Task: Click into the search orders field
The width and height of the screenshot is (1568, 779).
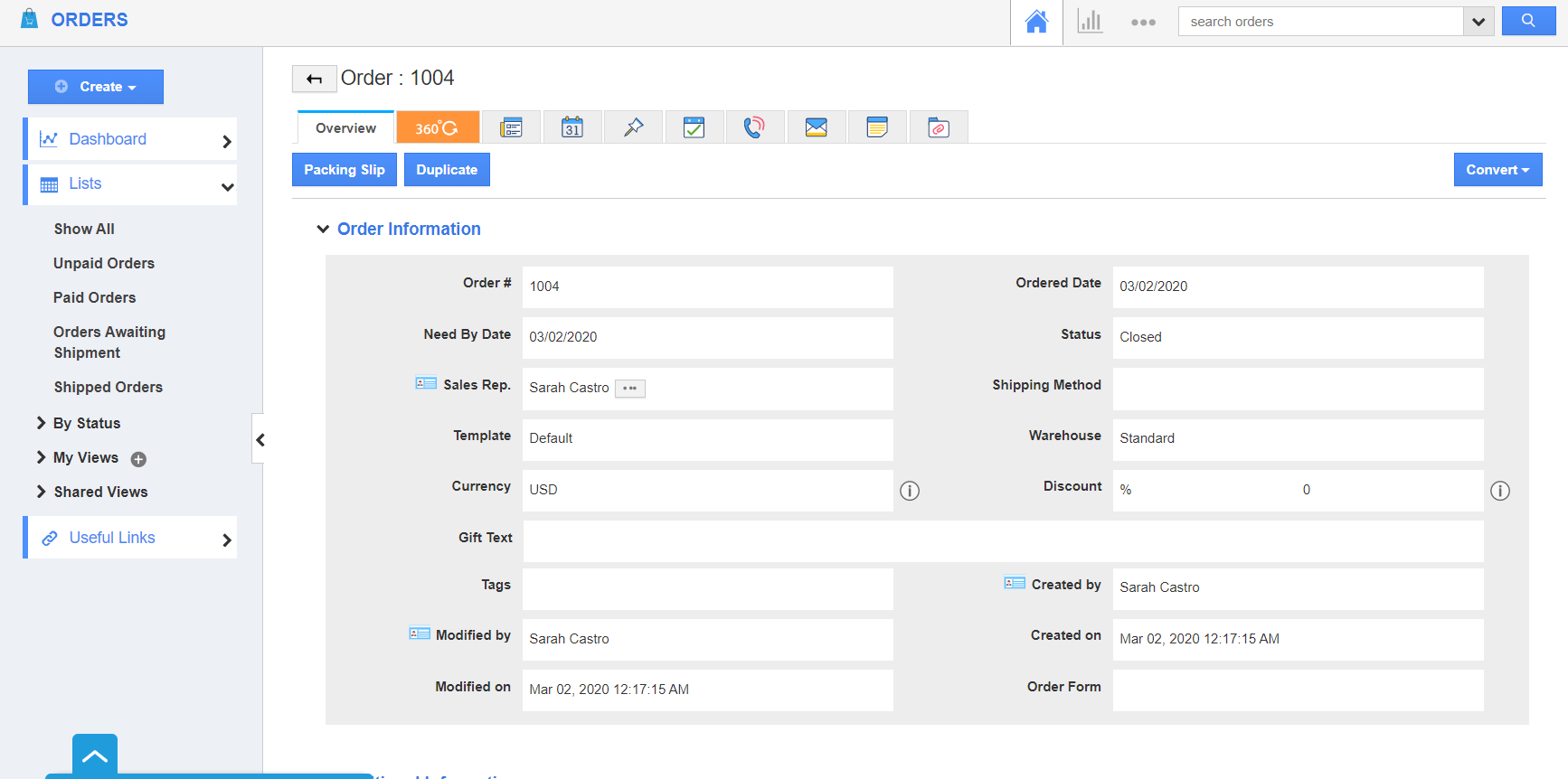Action: coord(1320,22)
